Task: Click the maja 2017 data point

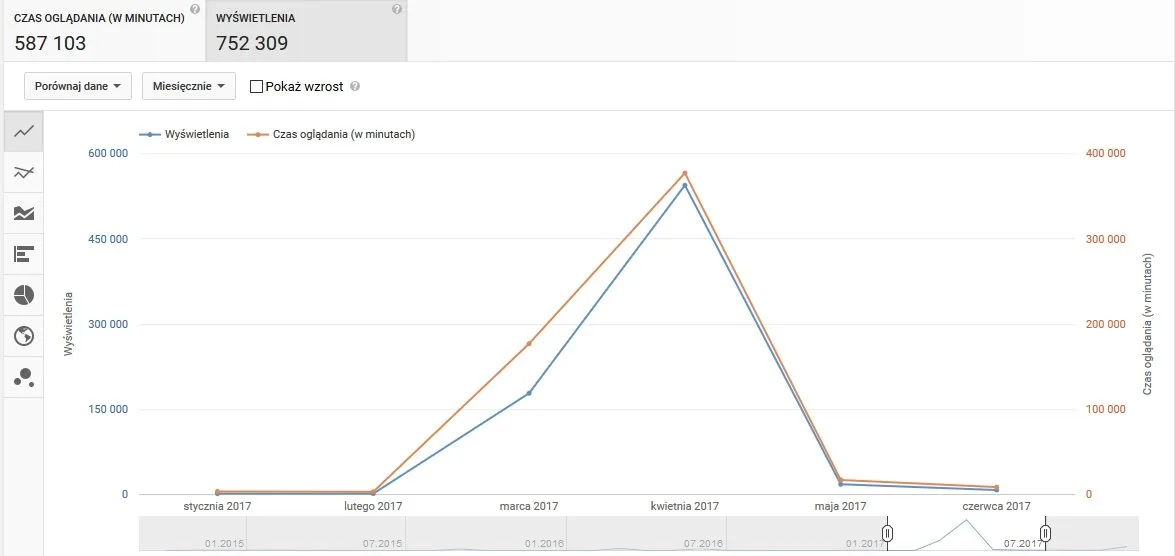Action: coord(841,480)
